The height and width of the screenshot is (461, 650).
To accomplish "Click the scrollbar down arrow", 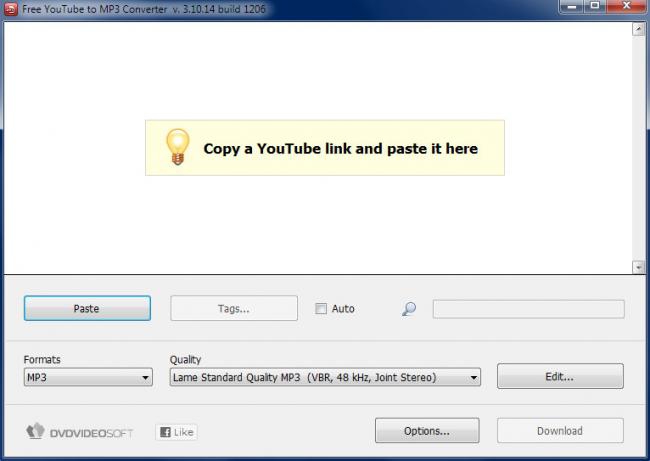I will [x=638, y=267].
